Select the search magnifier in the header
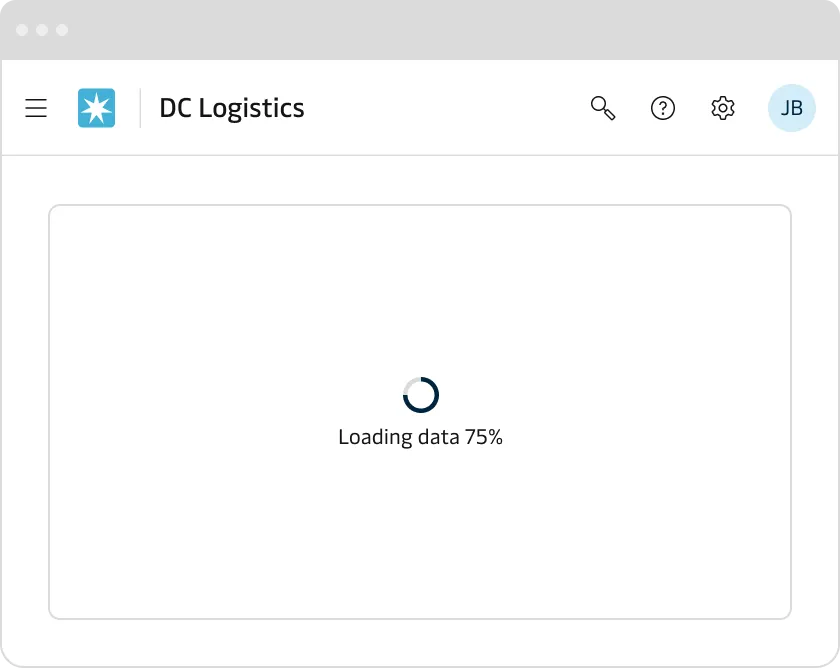Screen dimensions: 840x668 coord(603,108)
